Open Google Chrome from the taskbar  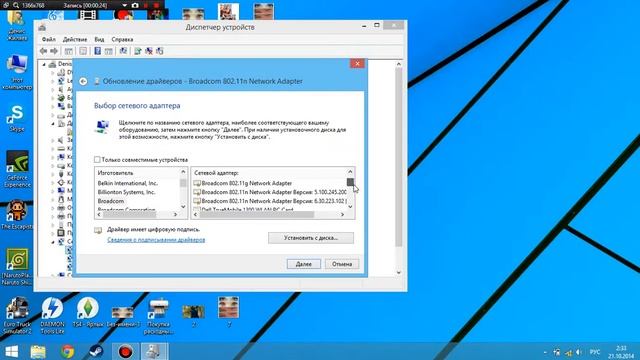click(x=68, y=351)
